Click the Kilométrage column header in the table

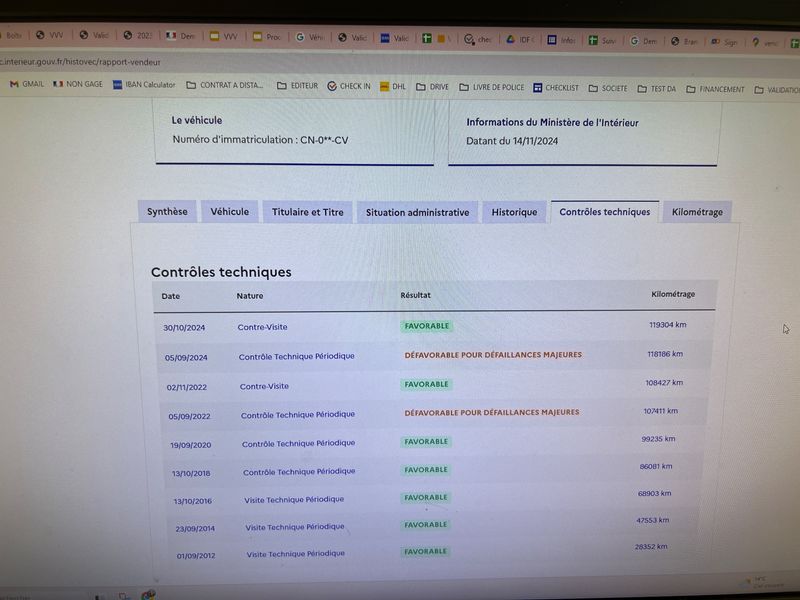(x=673, y=294)
